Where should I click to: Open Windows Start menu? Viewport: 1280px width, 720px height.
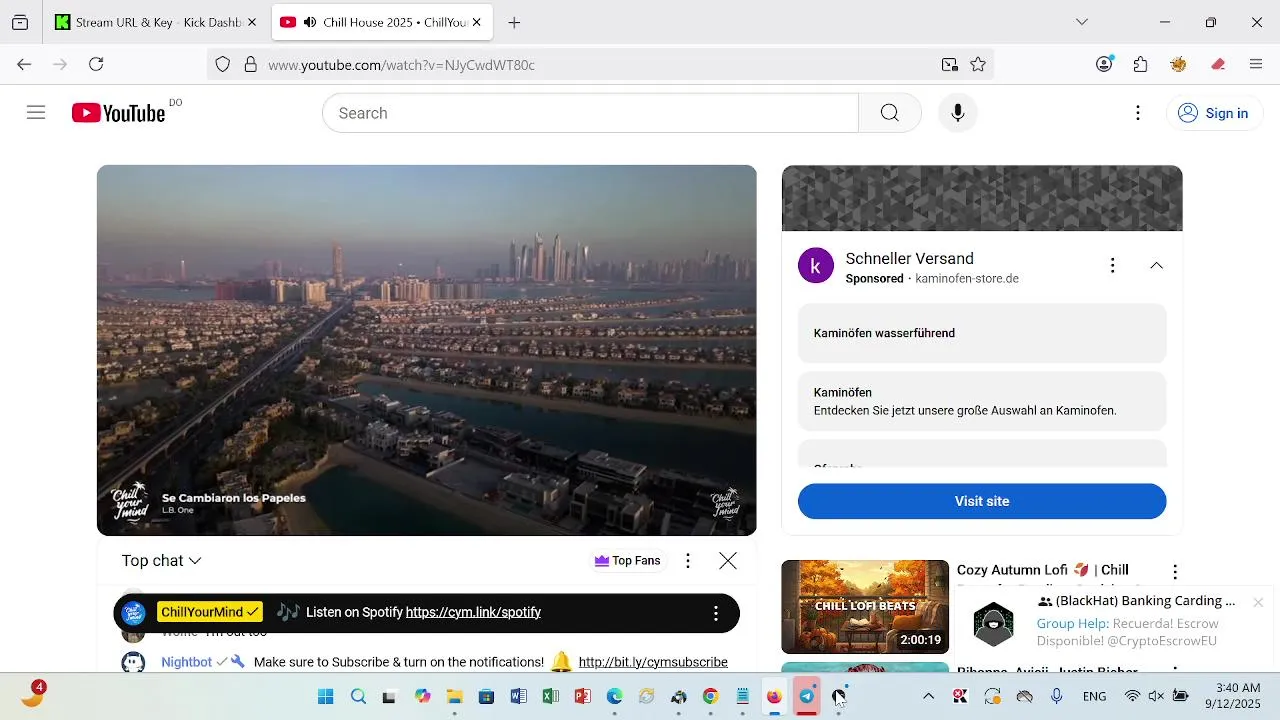point(326,696)
